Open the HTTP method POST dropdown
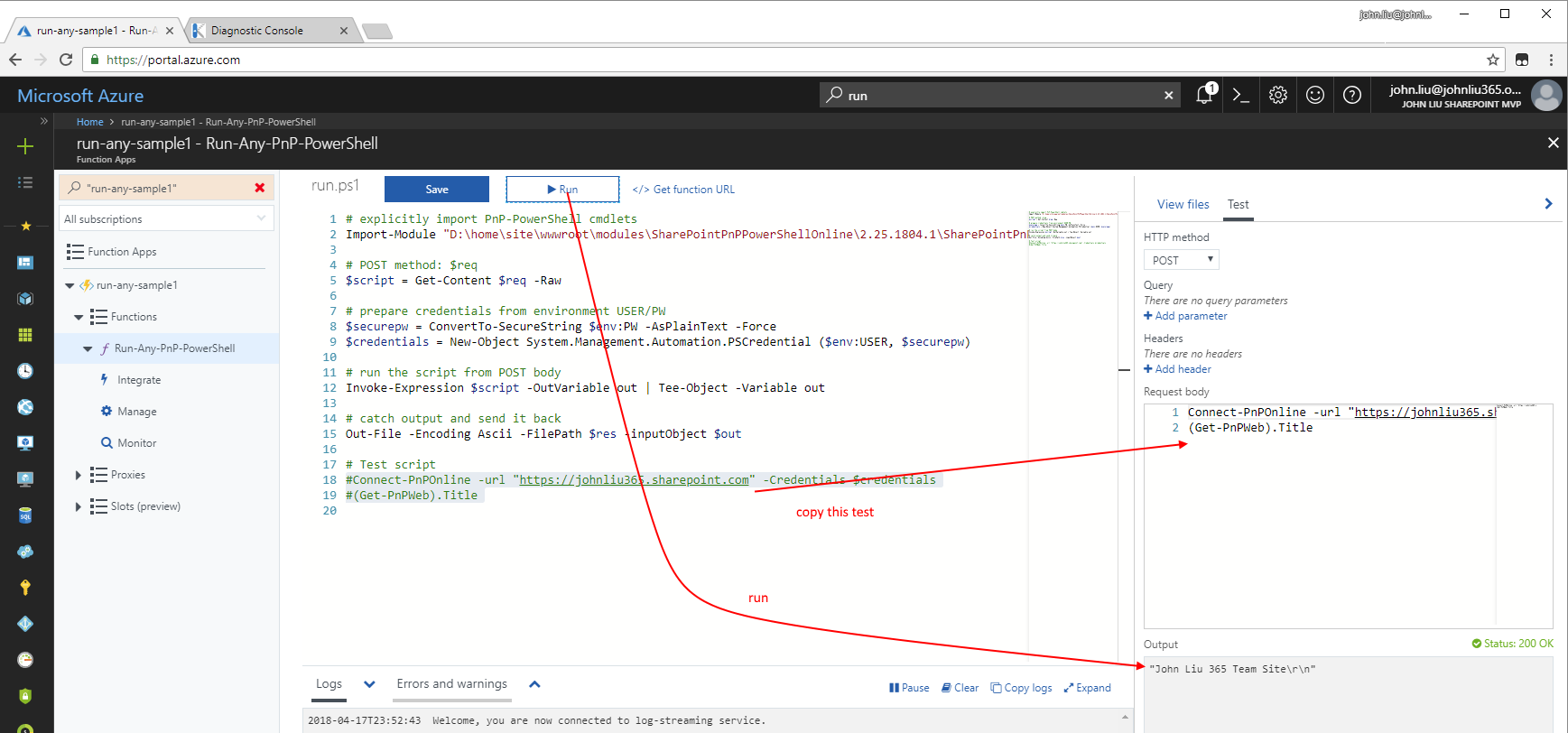Image resolution: width=1568 pixels, height=733 pixels. pyautogui.click(x=1181, y=260)
